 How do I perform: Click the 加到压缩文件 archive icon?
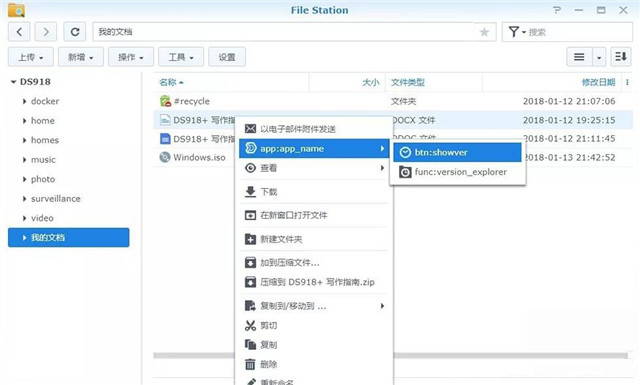[250, 263]
